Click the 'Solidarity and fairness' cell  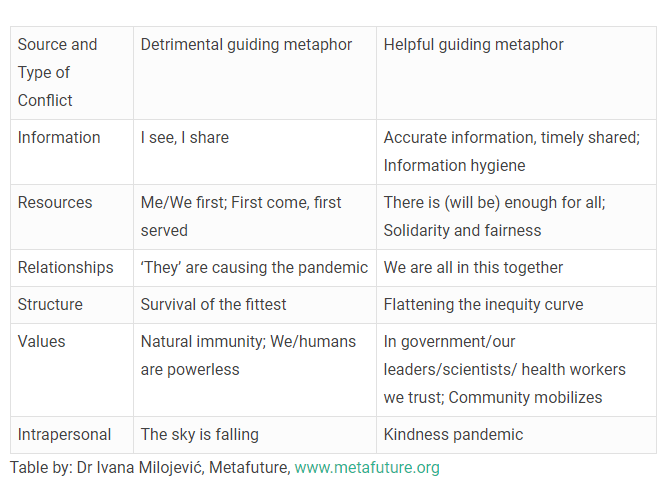point(462,230)
